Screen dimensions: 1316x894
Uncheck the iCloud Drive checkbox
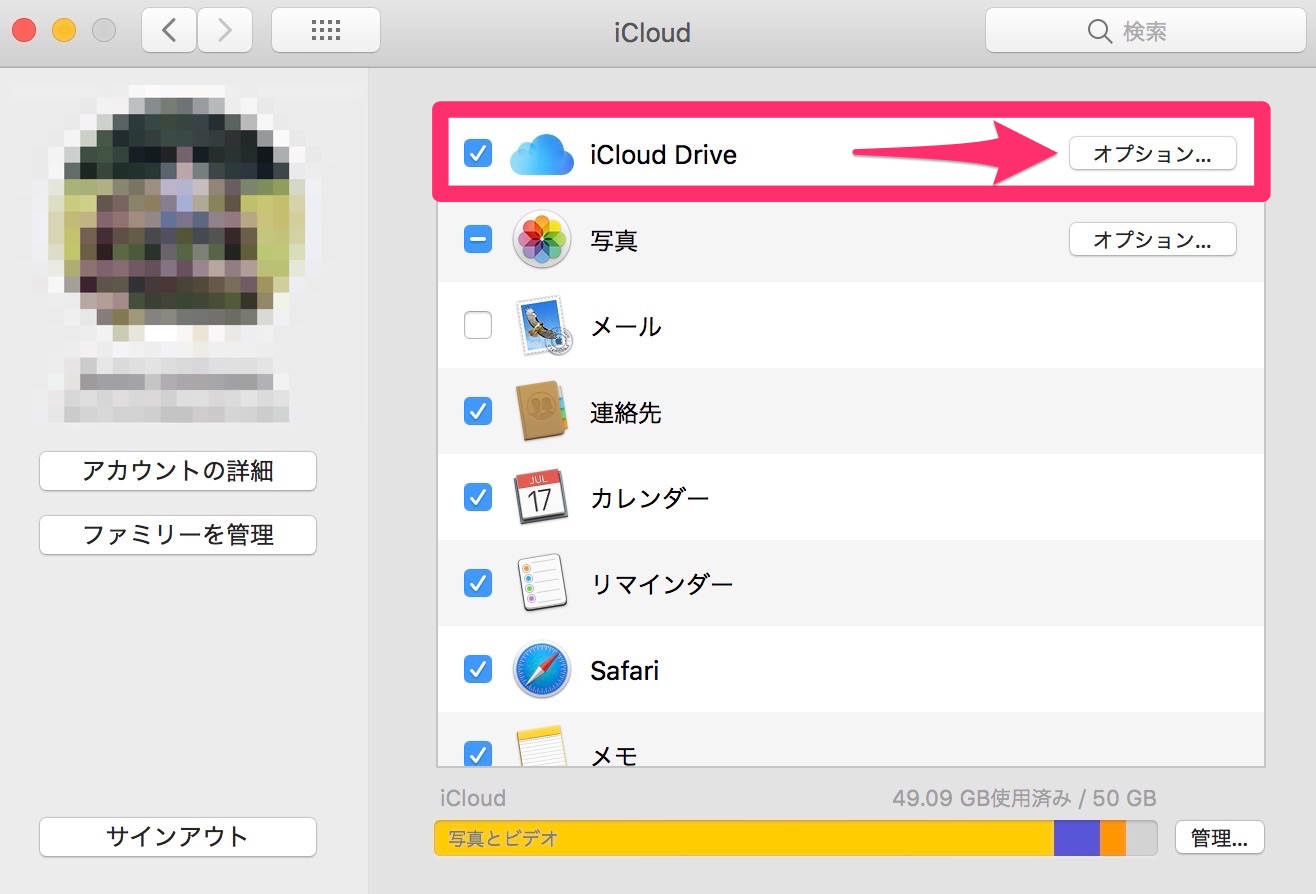[x=478, y=154]
